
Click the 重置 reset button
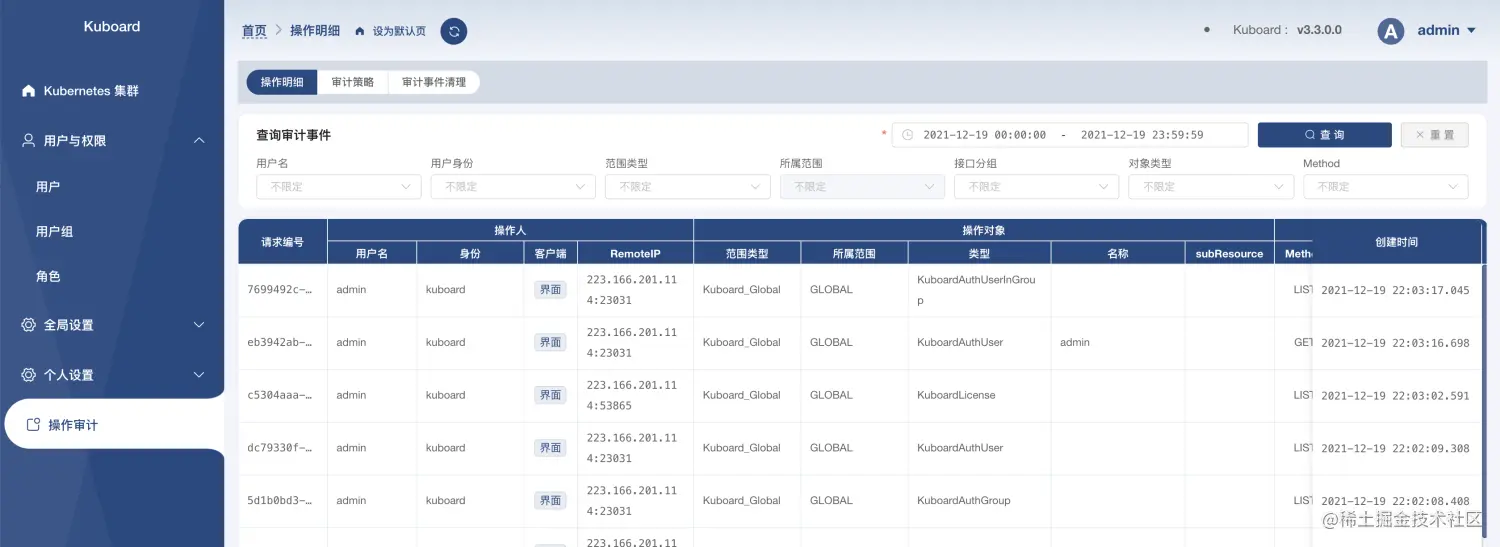(x=1434, y=135)
